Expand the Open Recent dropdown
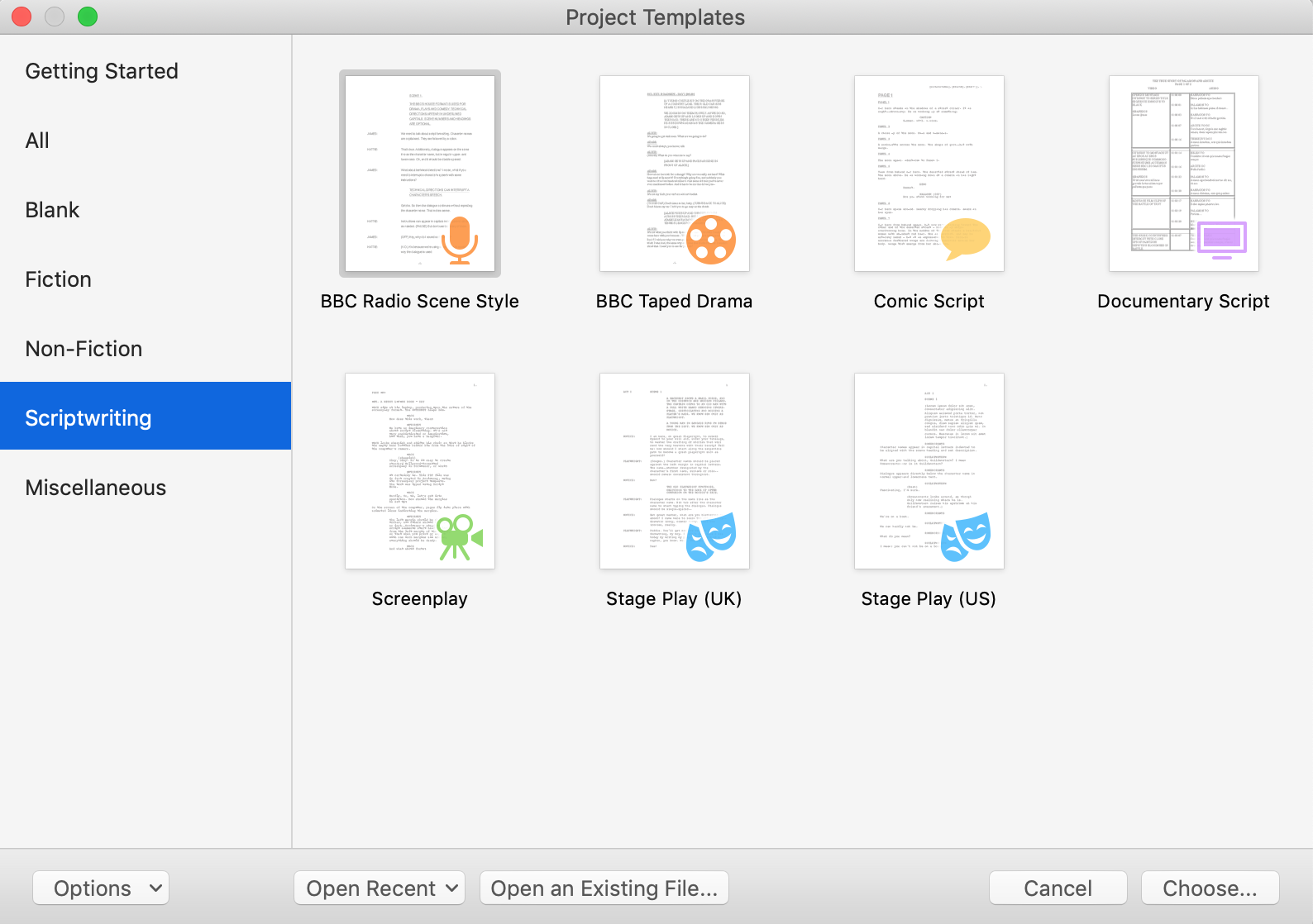Image resolution: width=1313 pixels, height=924 pixels. click(380, 888)
